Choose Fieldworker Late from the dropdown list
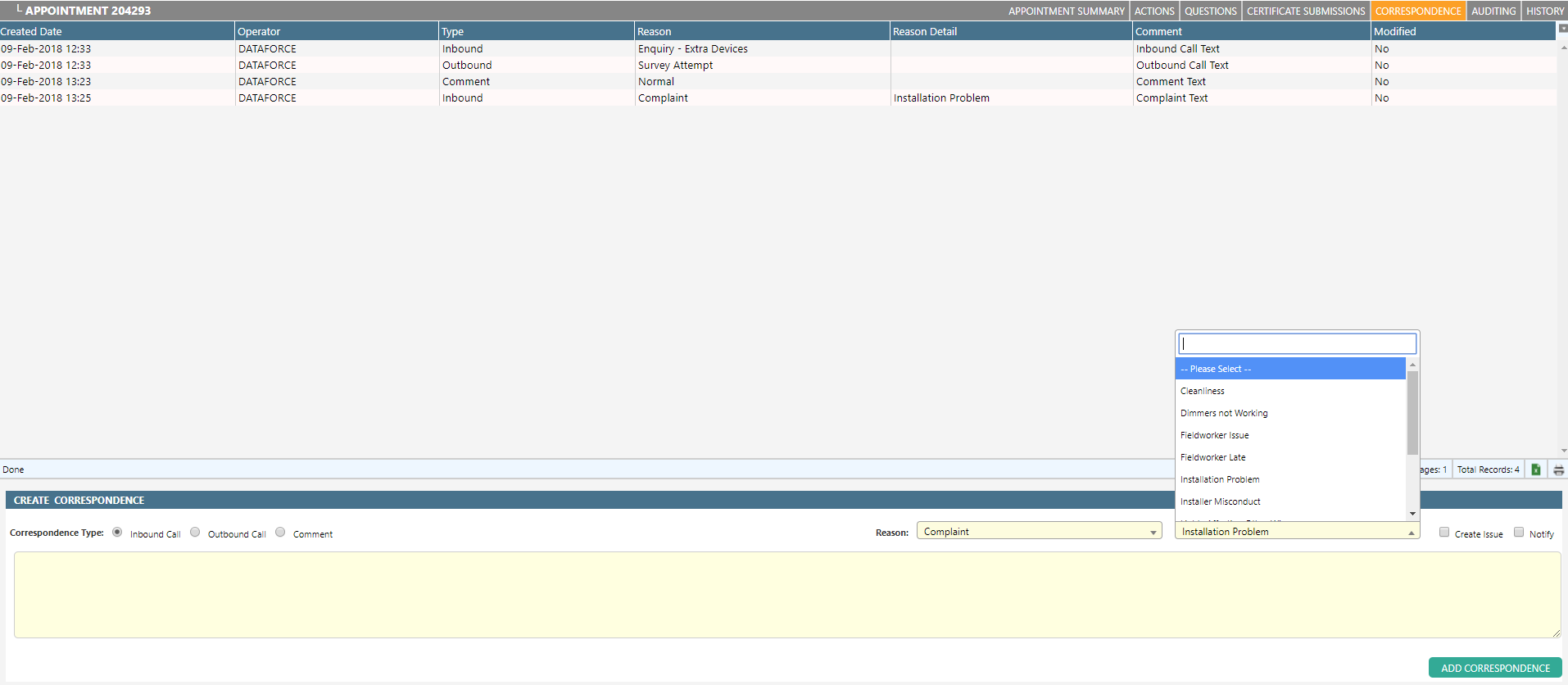The height and width of the screenshot is (685, 1568). tap(1212, 457)
